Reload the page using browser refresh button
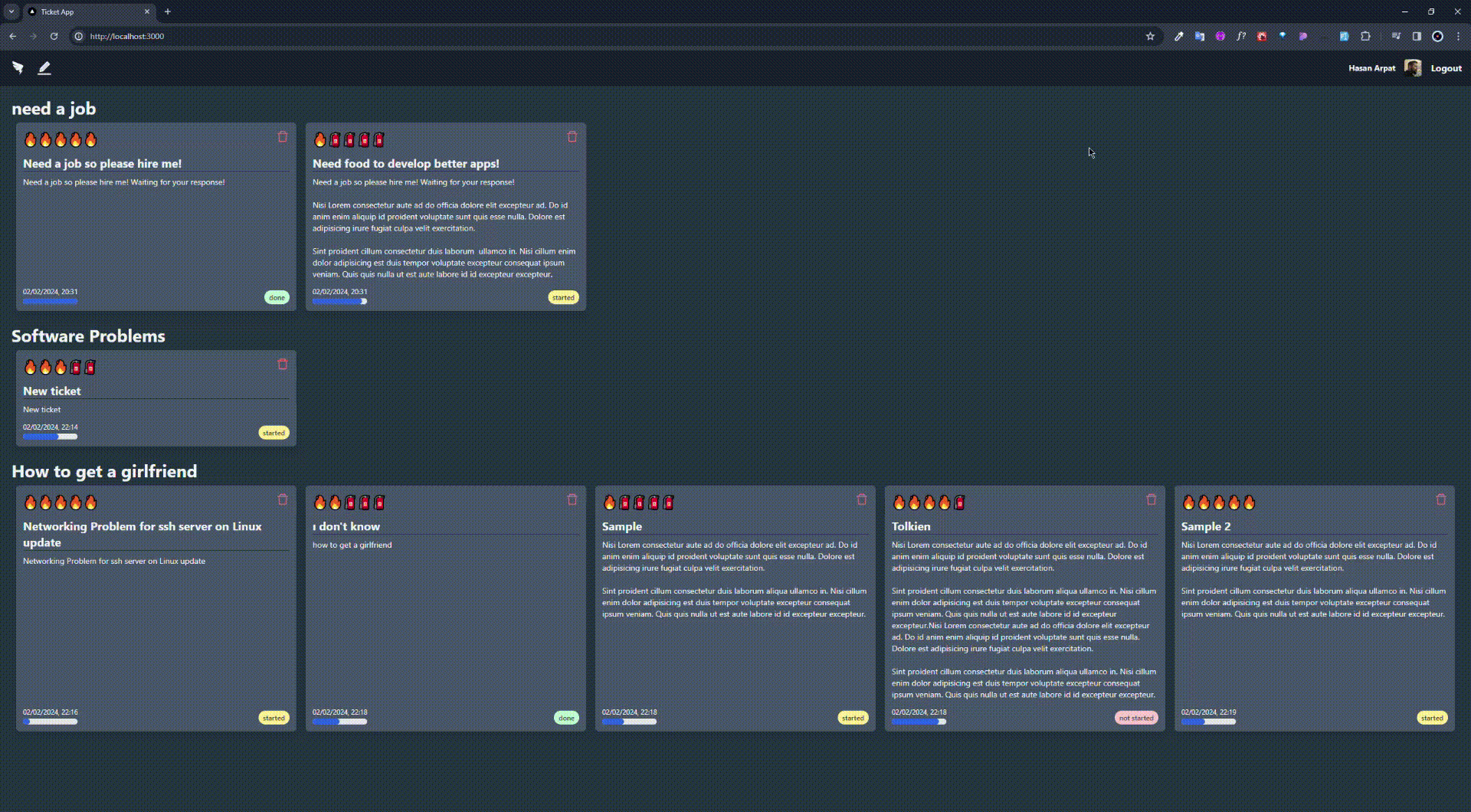Screen dimensions: 1471x812 pyautogui.click(x=54, y=36)
